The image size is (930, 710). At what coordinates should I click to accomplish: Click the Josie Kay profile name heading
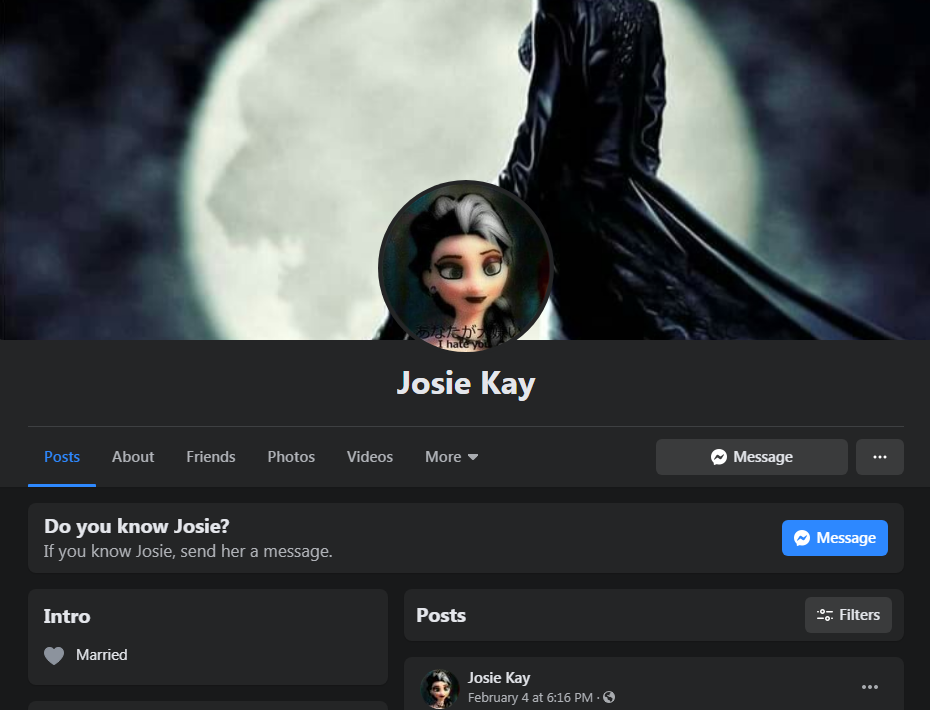(466, 383)
